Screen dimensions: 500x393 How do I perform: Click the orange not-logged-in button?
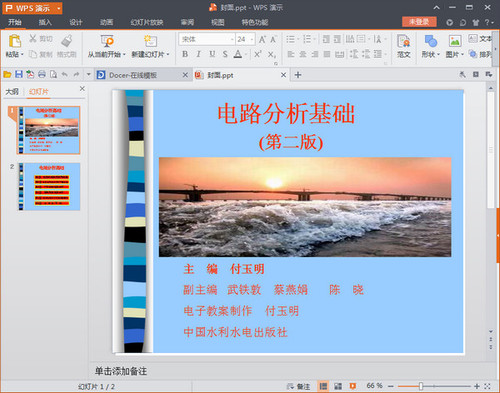(419, 22)
